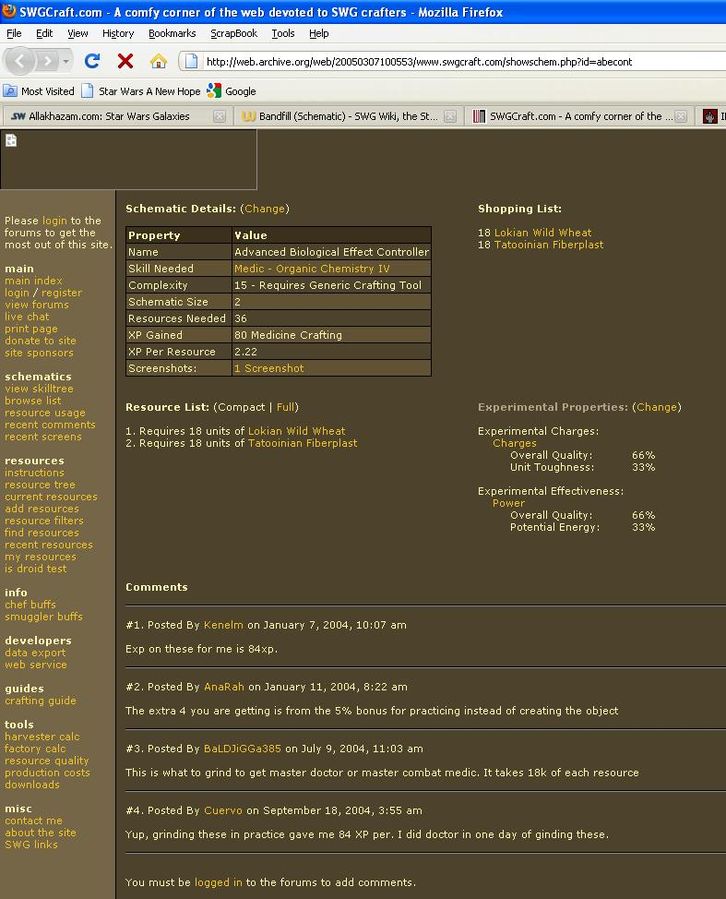
Task: Click the red Stop loading icon
Action: [x=125, y=61]
